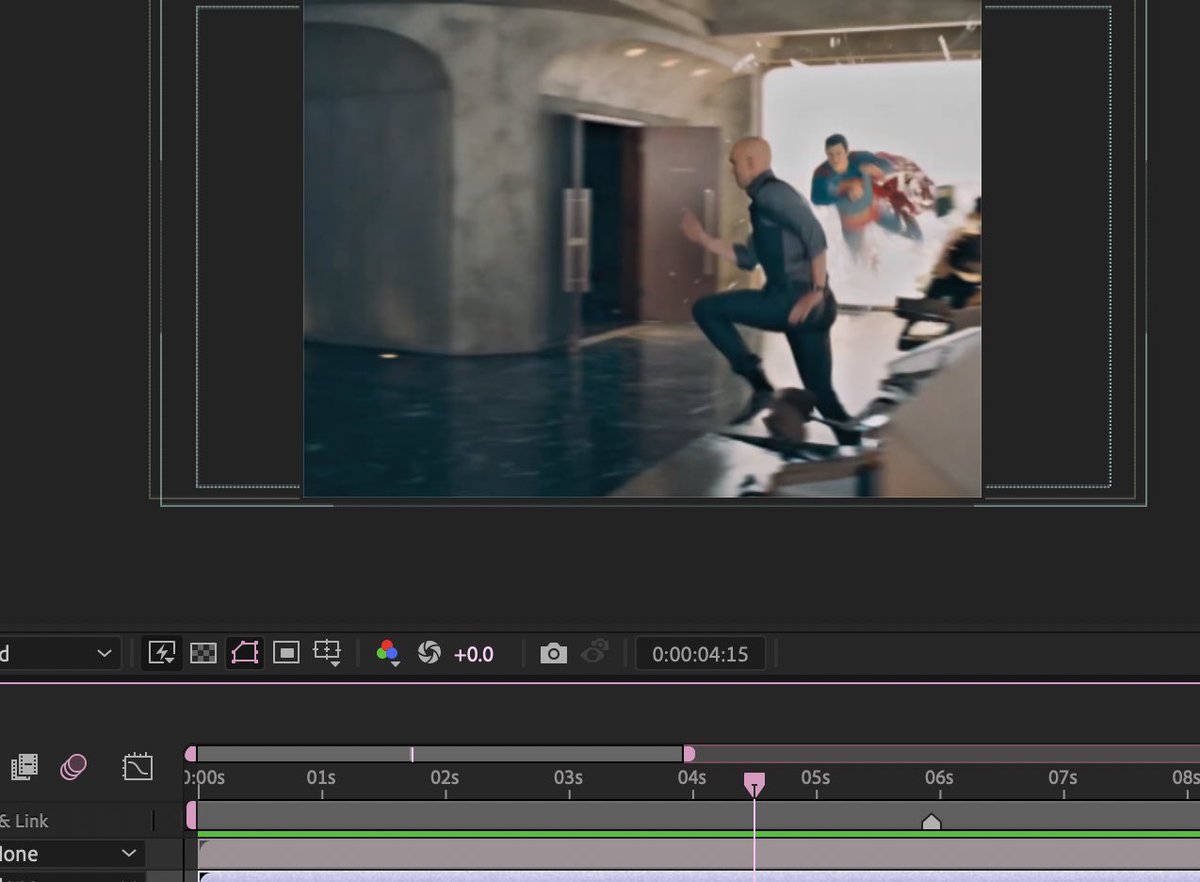
Task: Click the 02s mark on time ruler
Action: click(444, 778)
